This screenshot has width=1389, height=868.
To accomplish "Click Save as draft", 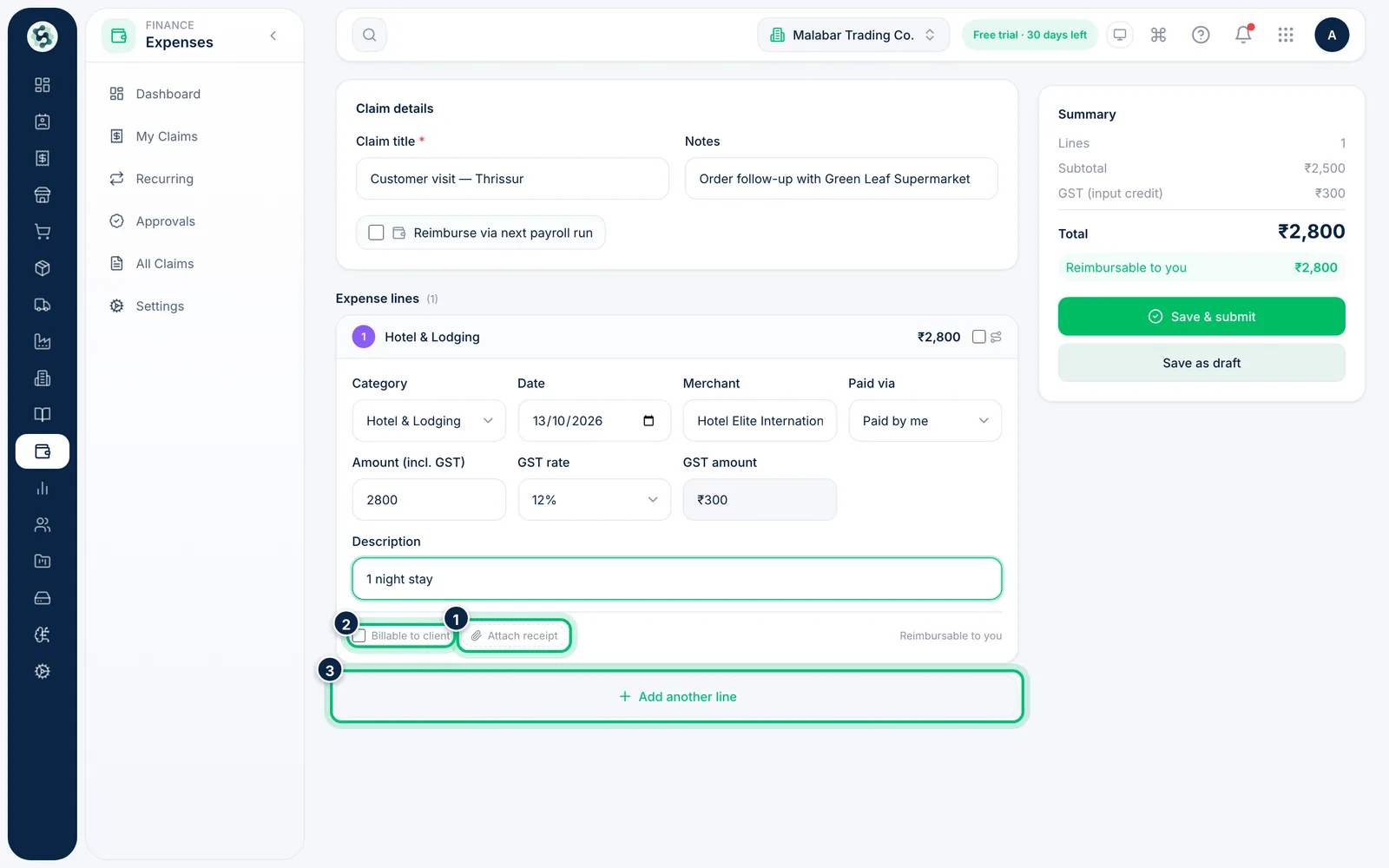I will pyautogui.click(x=1201, y=363).
